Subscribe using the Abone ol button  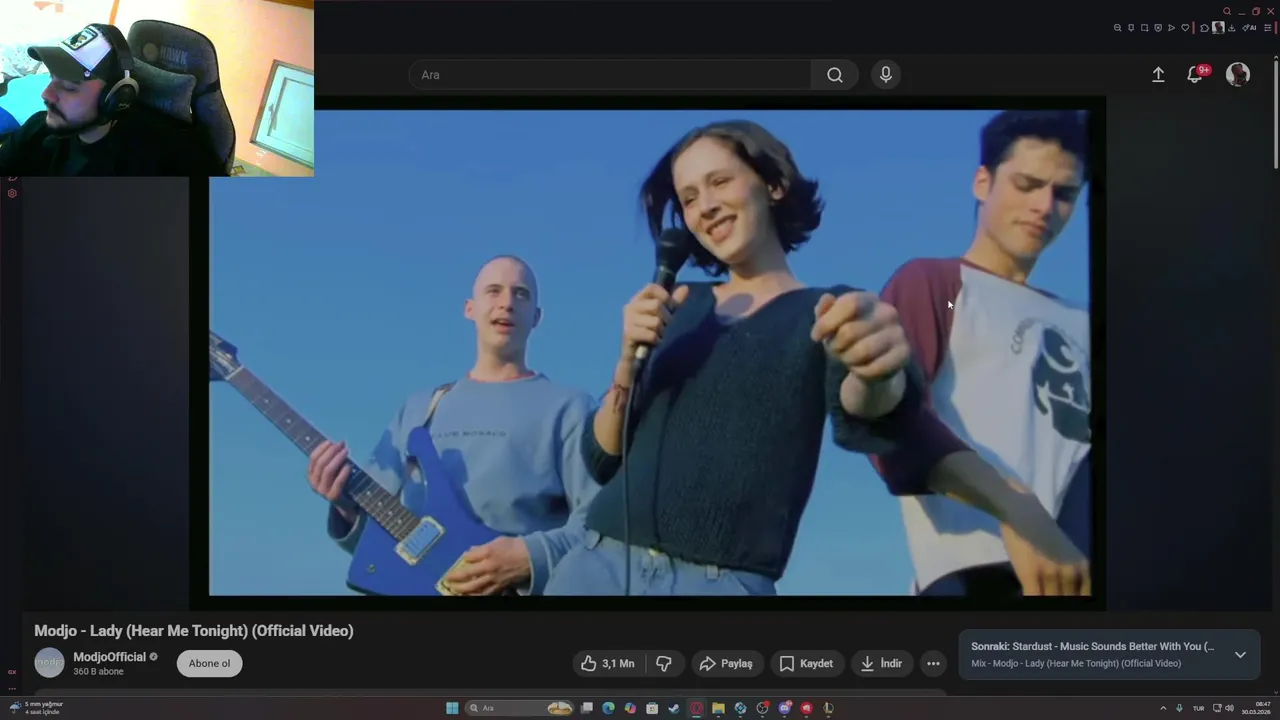(x=210, y=663)
